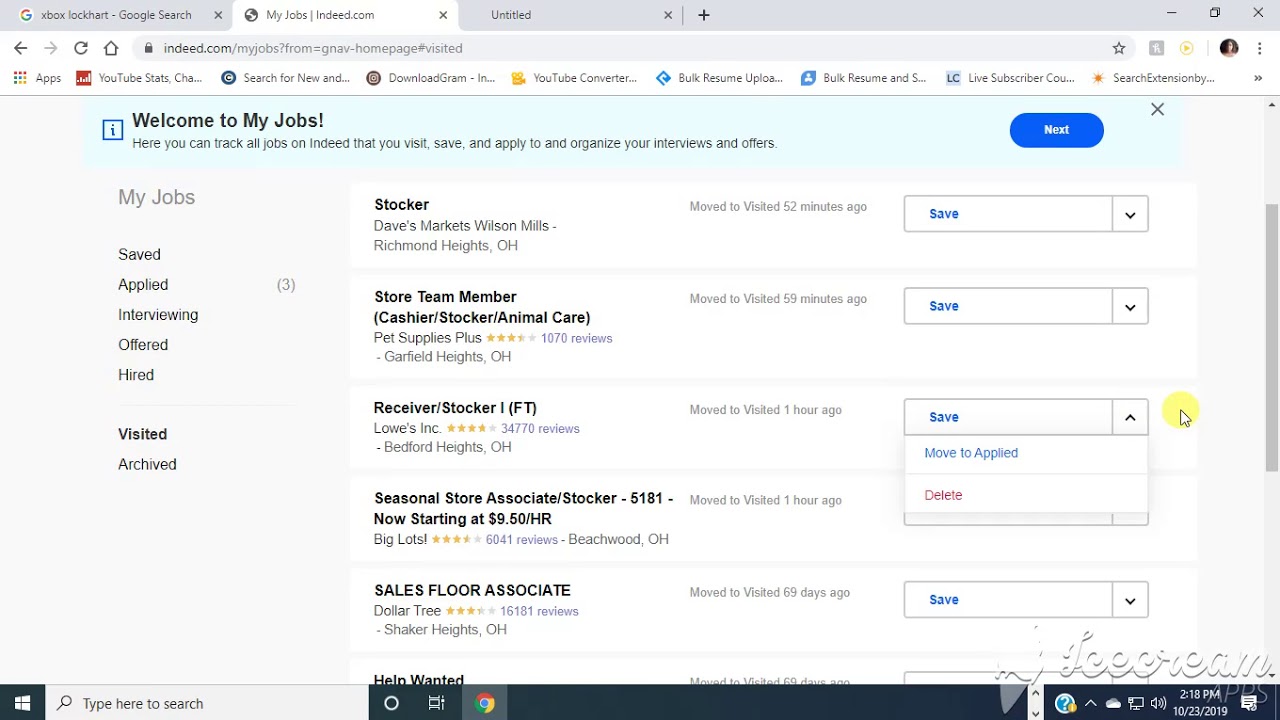Close the Untitled tab
1280x720 pixels.
pyautogui.click(x=669, y=15)
